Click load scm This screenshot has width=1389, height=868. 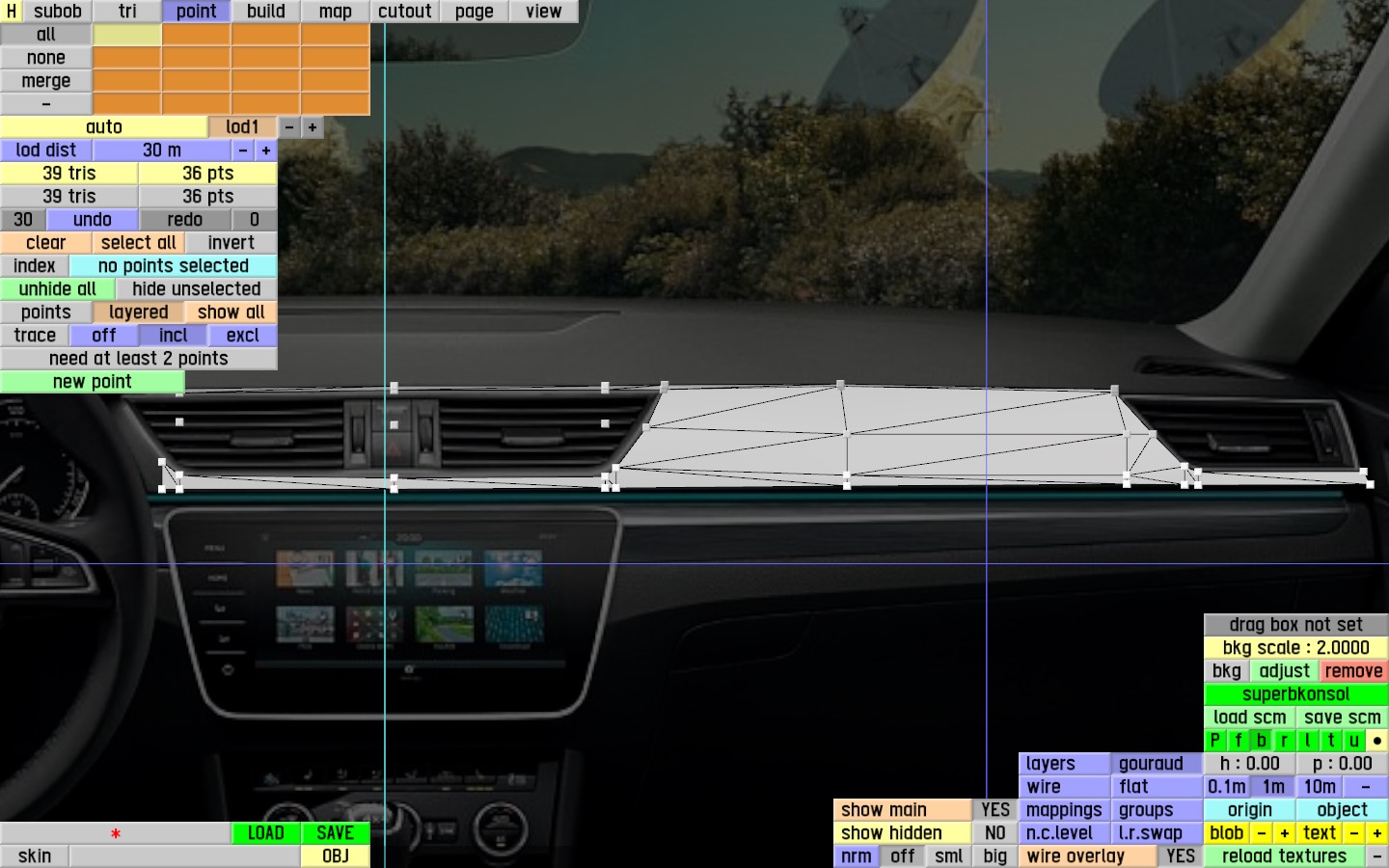tap(1250, 718)
